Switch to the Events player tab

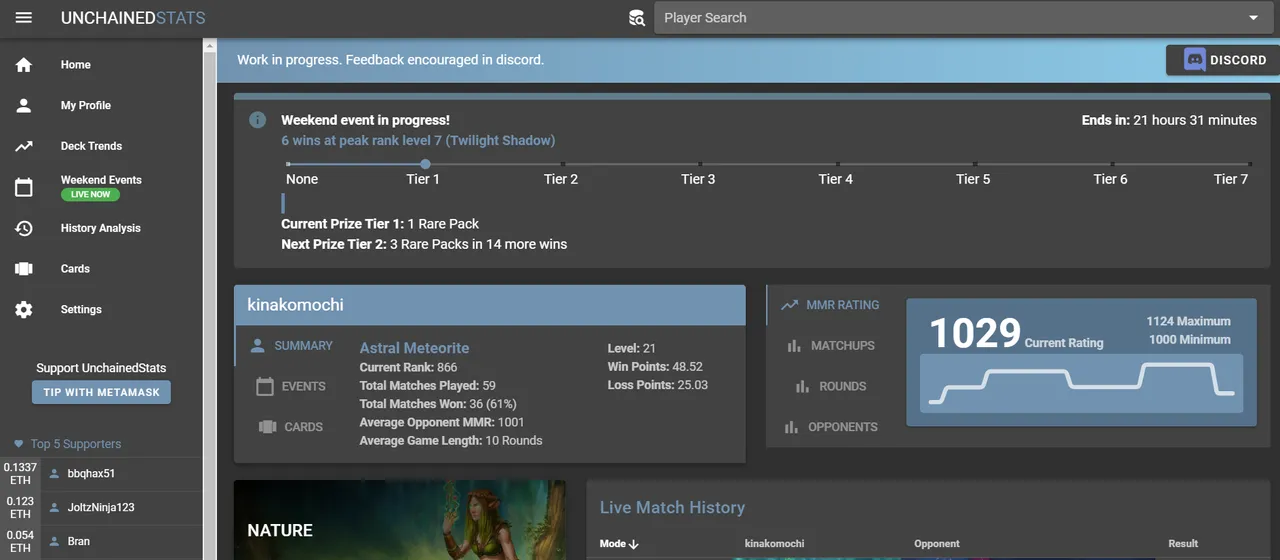click(291, 386)
